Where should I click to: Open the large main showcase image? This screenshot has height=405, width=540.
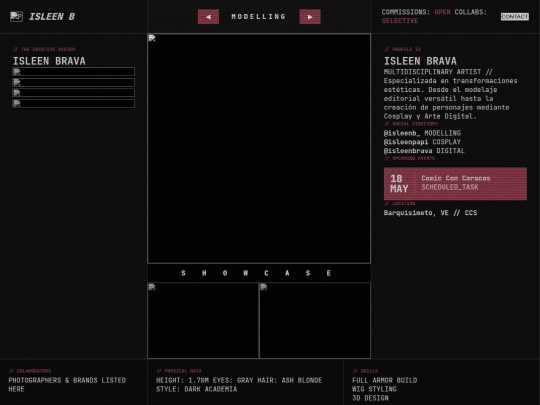click(x=259, y=148)
